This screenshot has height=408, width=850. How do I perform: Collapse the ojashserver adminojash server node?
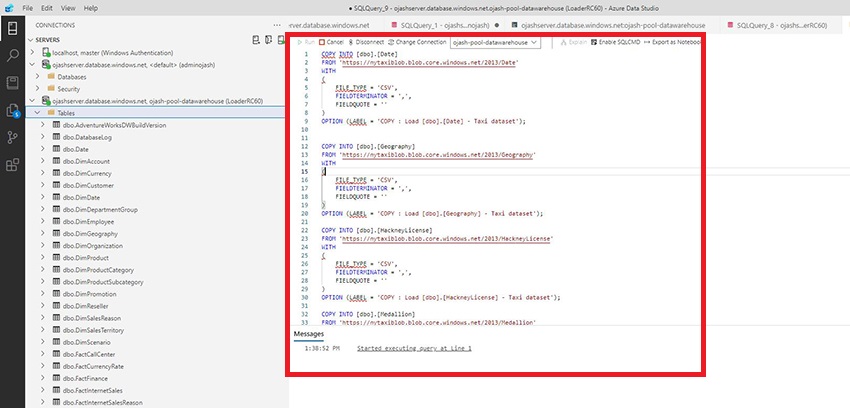[33, 64]
